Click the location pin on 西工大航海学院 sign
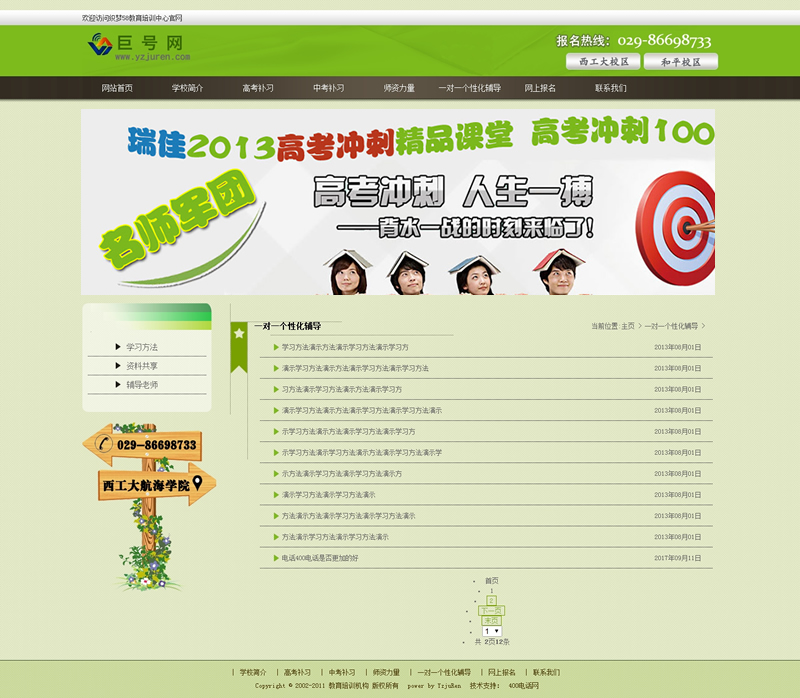Screen dimensions: 800x698 coord(197,483)
